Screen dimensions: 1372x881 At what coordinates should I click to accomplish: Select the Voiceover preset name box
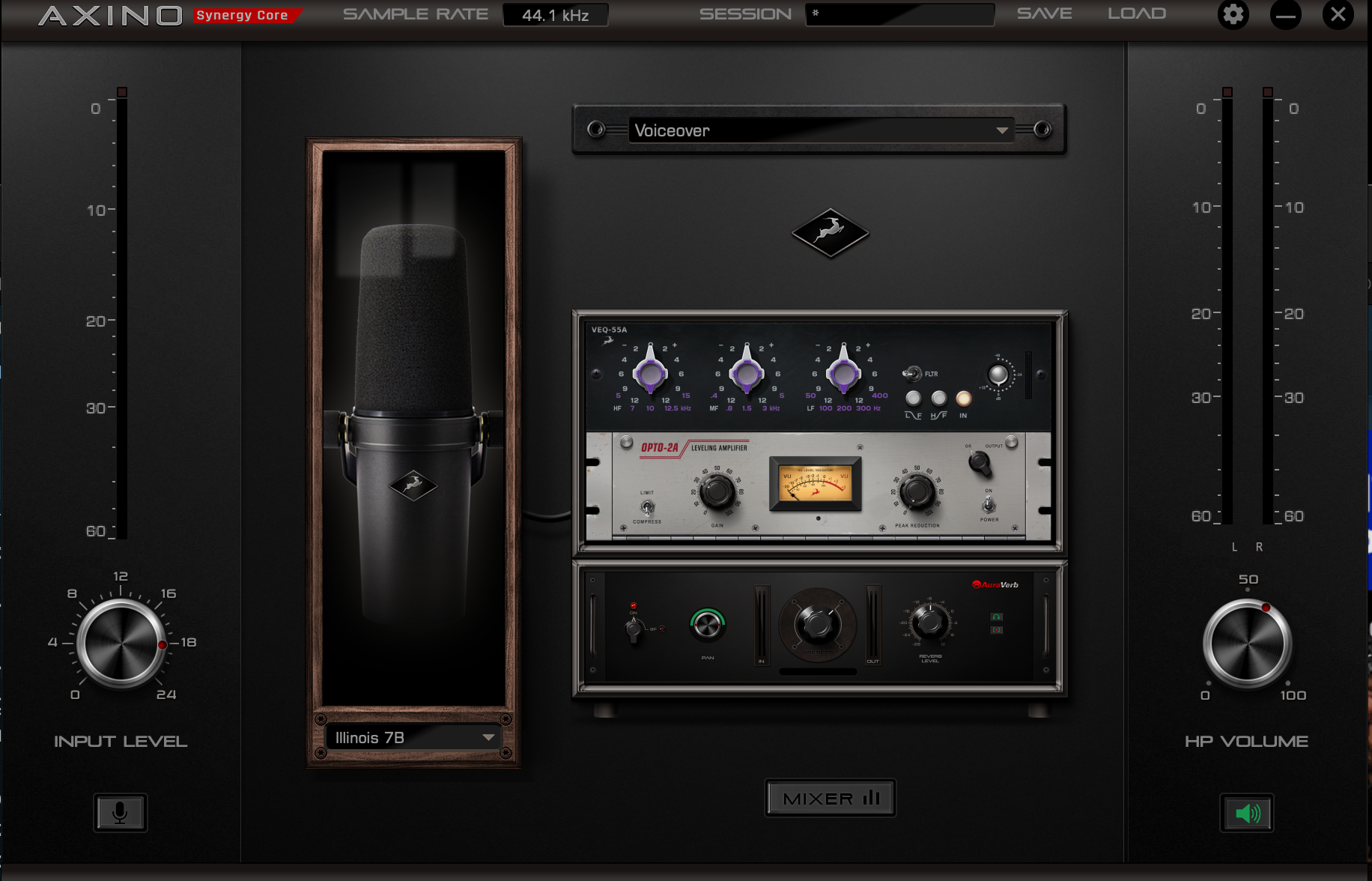[820, 130]
